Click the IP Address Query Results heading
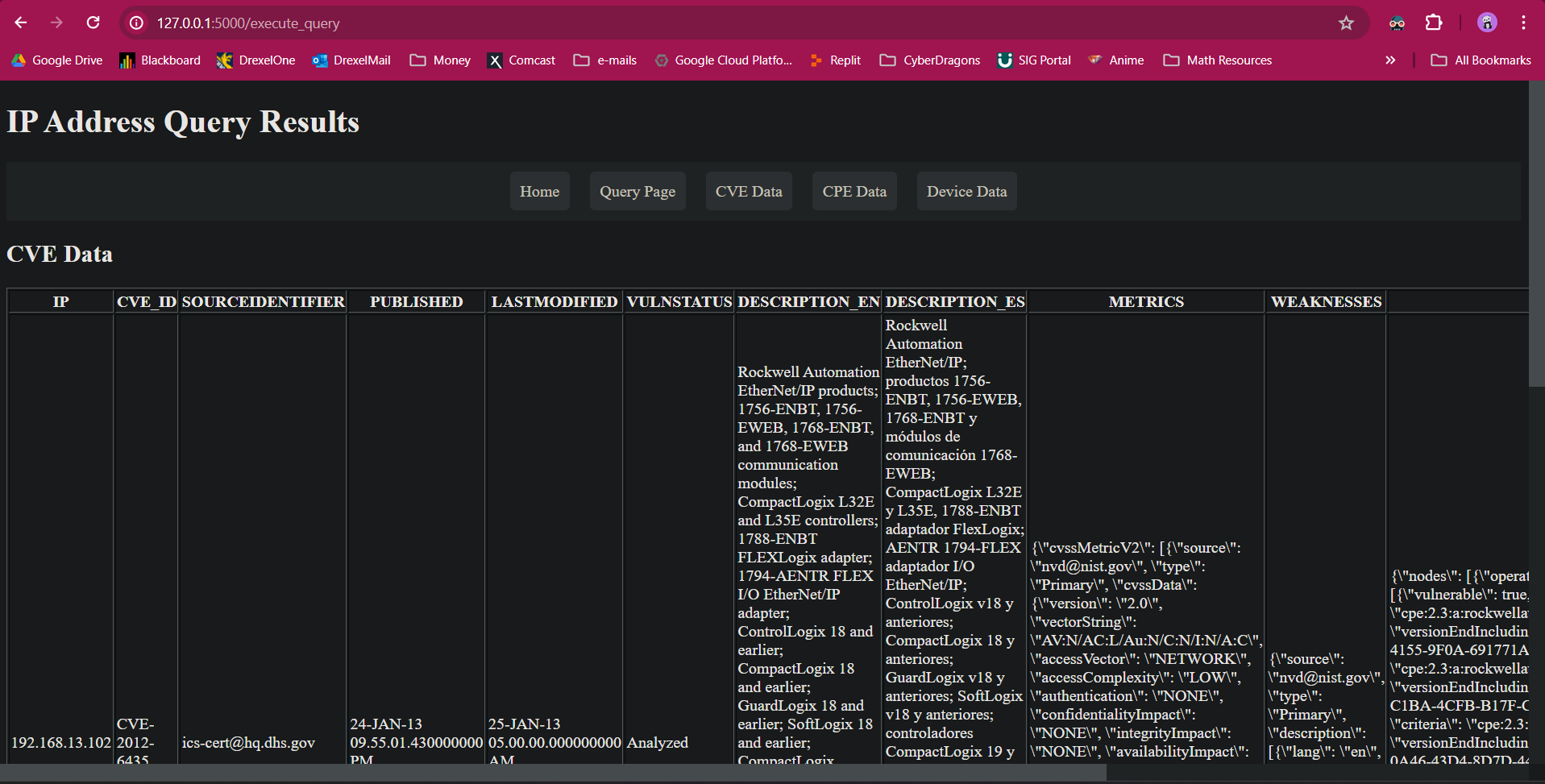 tap(183, 122)
